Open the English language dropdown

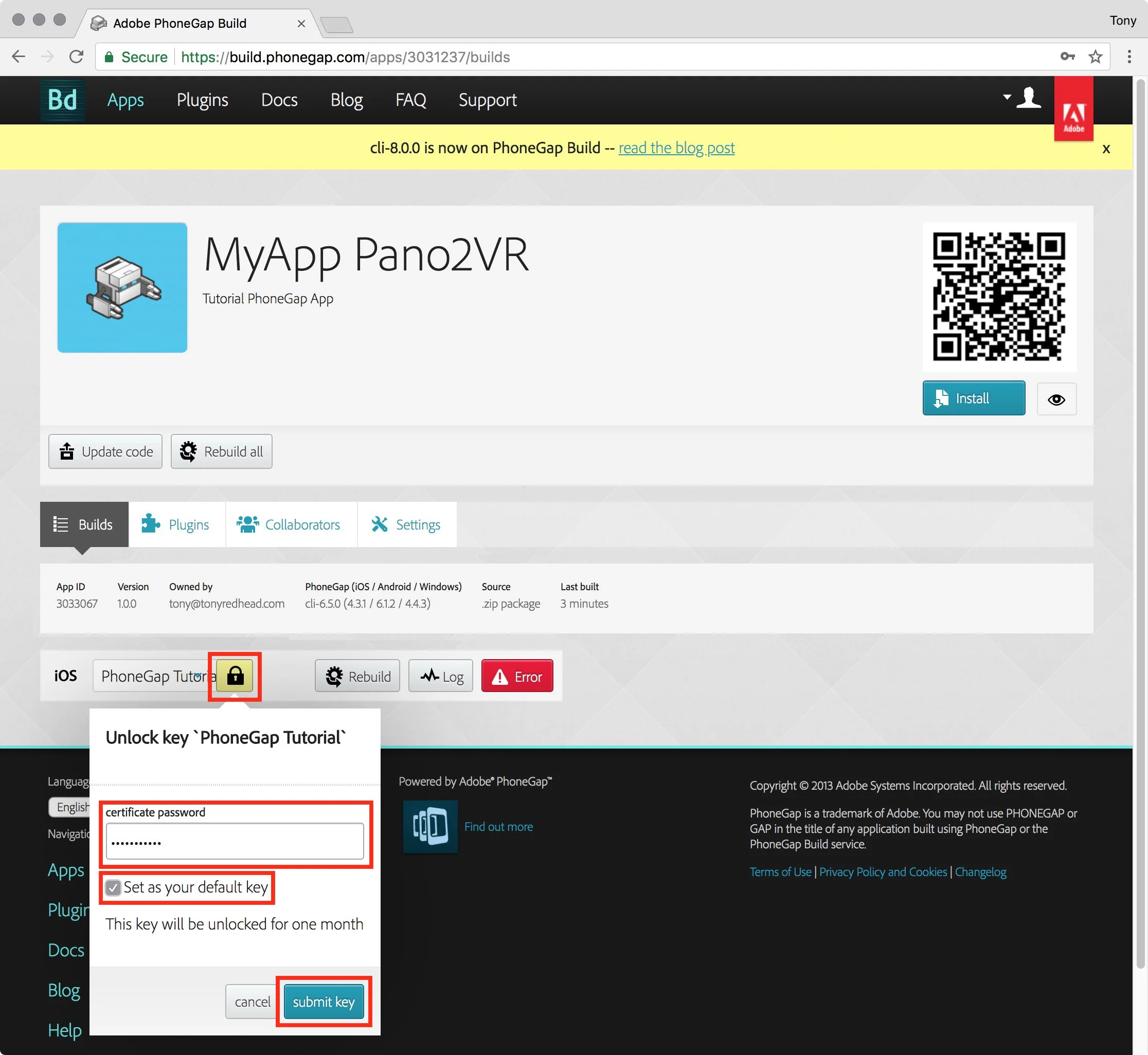tap(69, 807)
